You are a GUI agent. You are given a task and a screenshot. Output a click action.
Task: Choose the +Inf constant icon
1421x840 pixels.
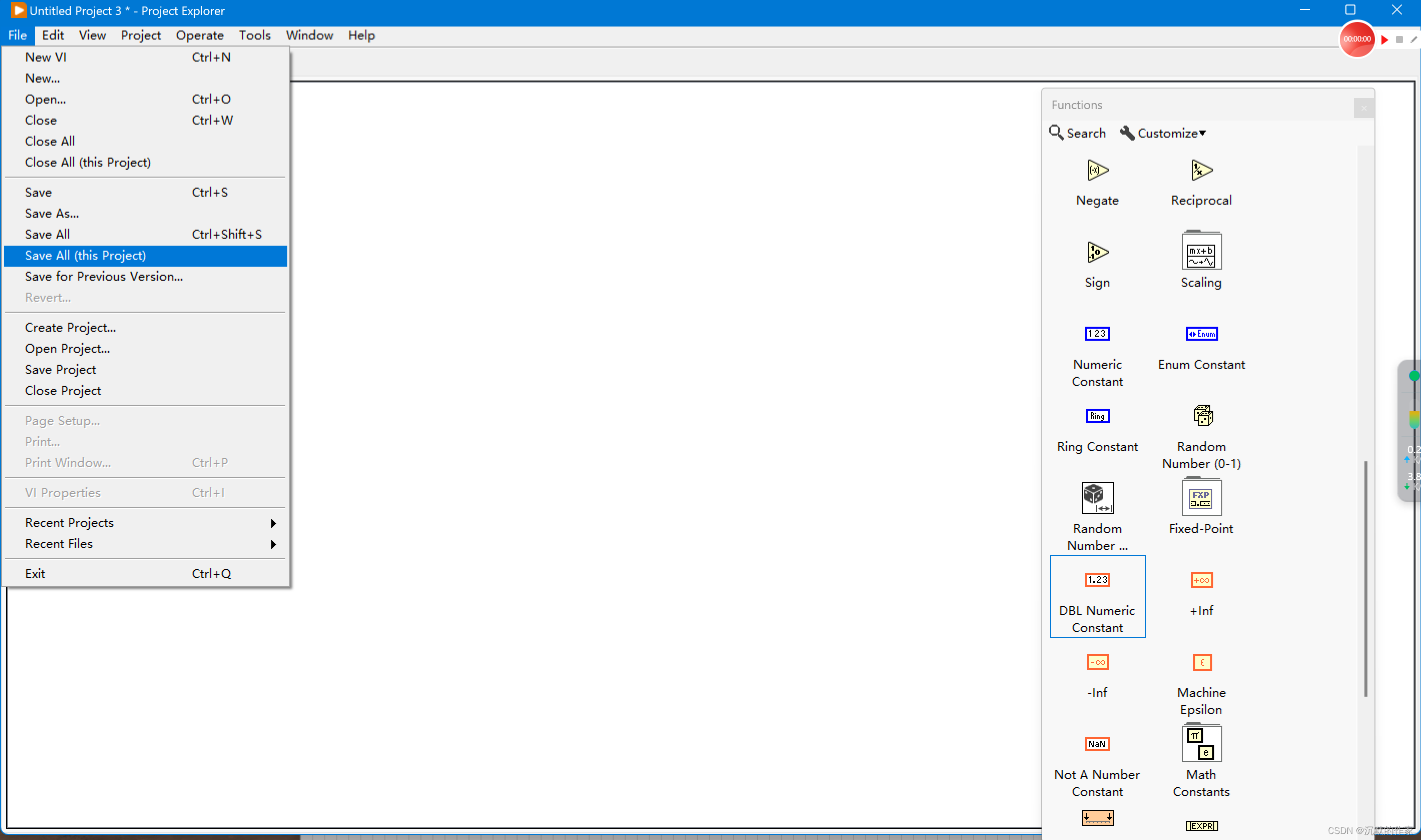click(1201, 580)
